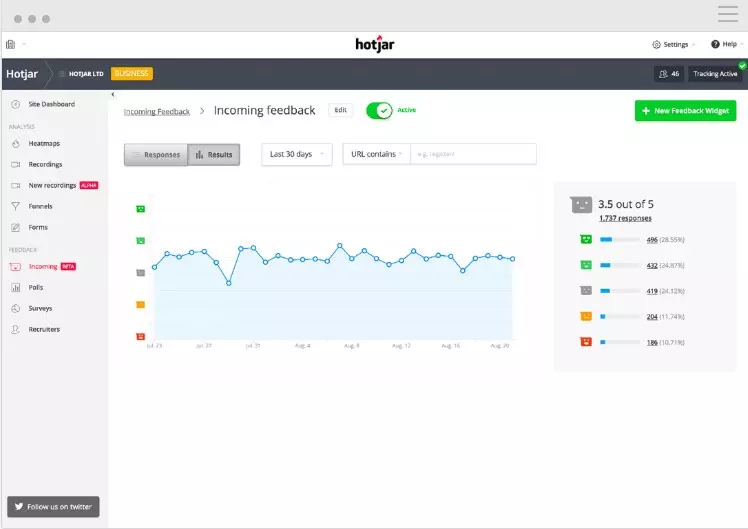Click the red face on chart axis
This screenshot has width=748, height=529.
coord(140,337)
